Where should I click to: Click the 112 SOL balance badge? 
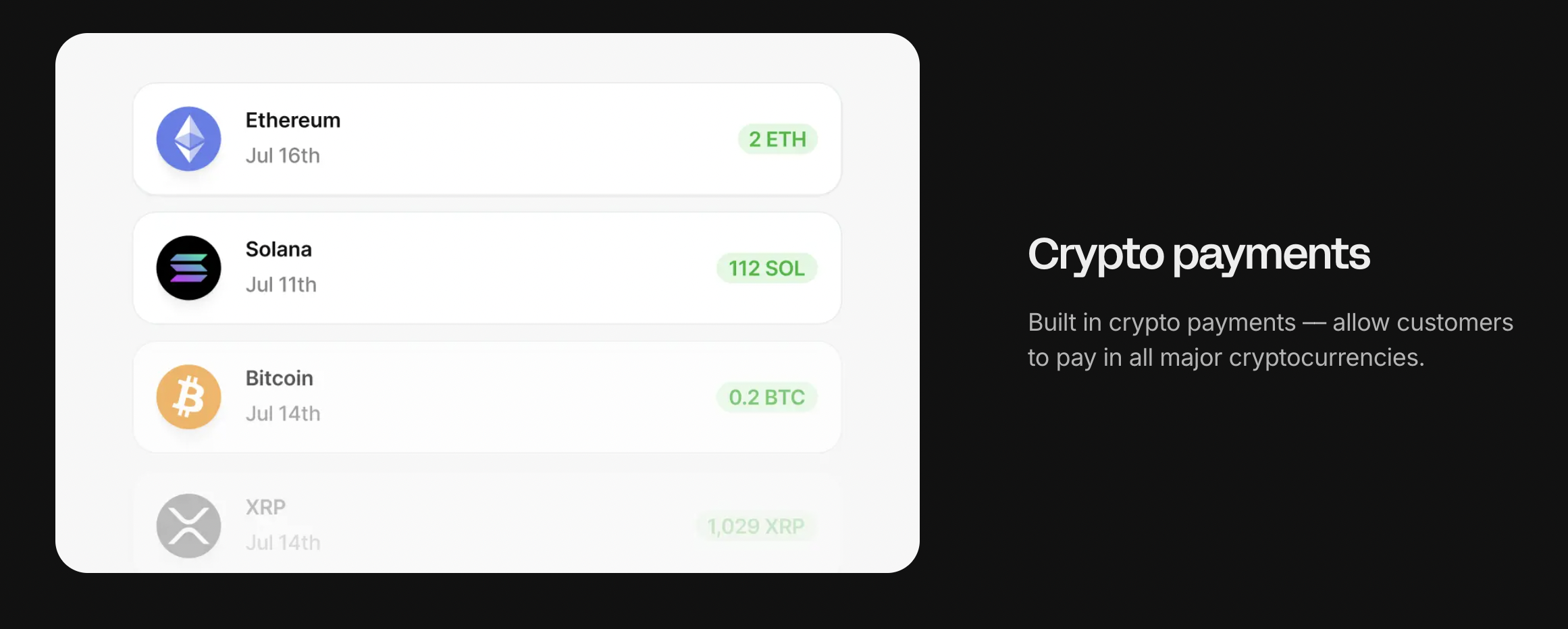click(767, 268)
